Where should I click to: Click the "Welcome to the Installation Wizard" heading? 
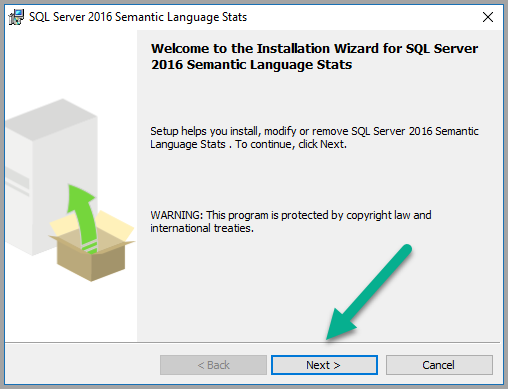[314, 57]
